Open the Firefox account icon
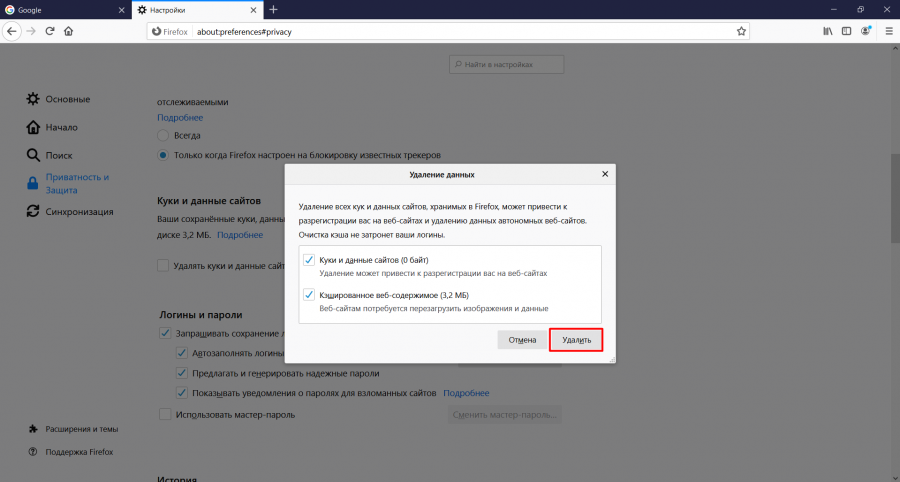900x482 pixels. click(867, 31)
